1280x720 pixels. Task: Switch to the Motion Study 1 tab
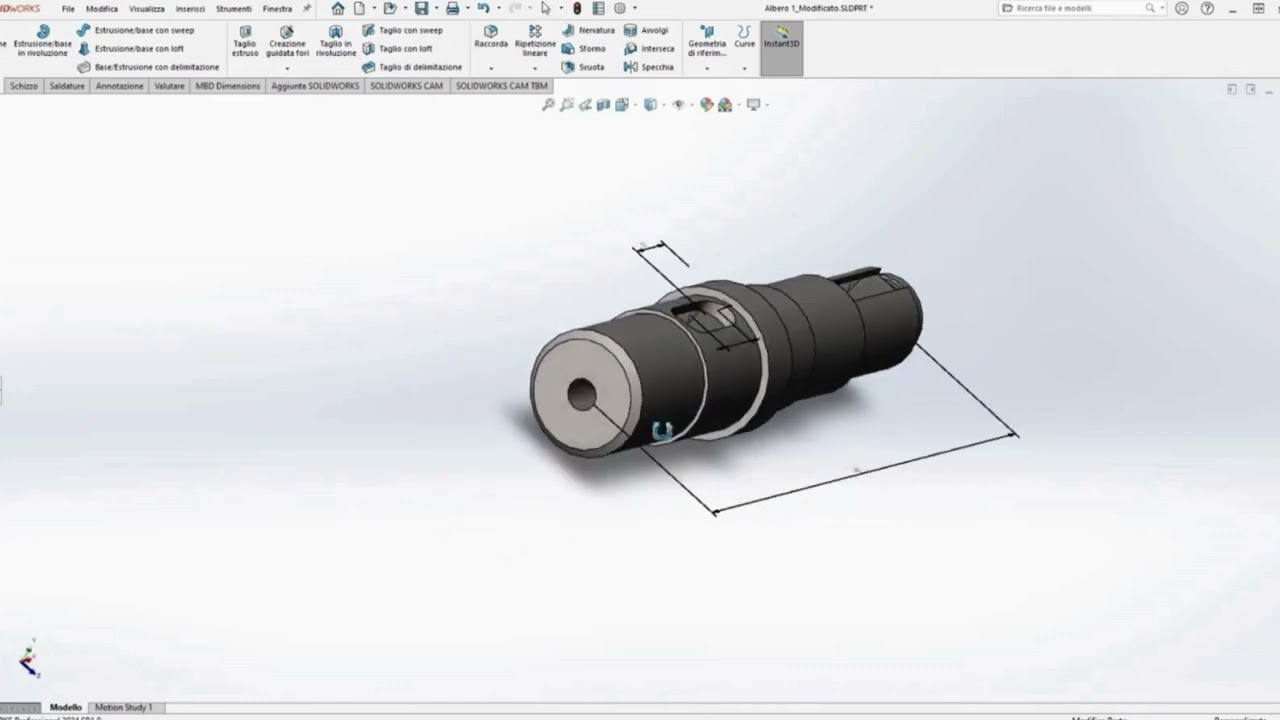(124, 707)
